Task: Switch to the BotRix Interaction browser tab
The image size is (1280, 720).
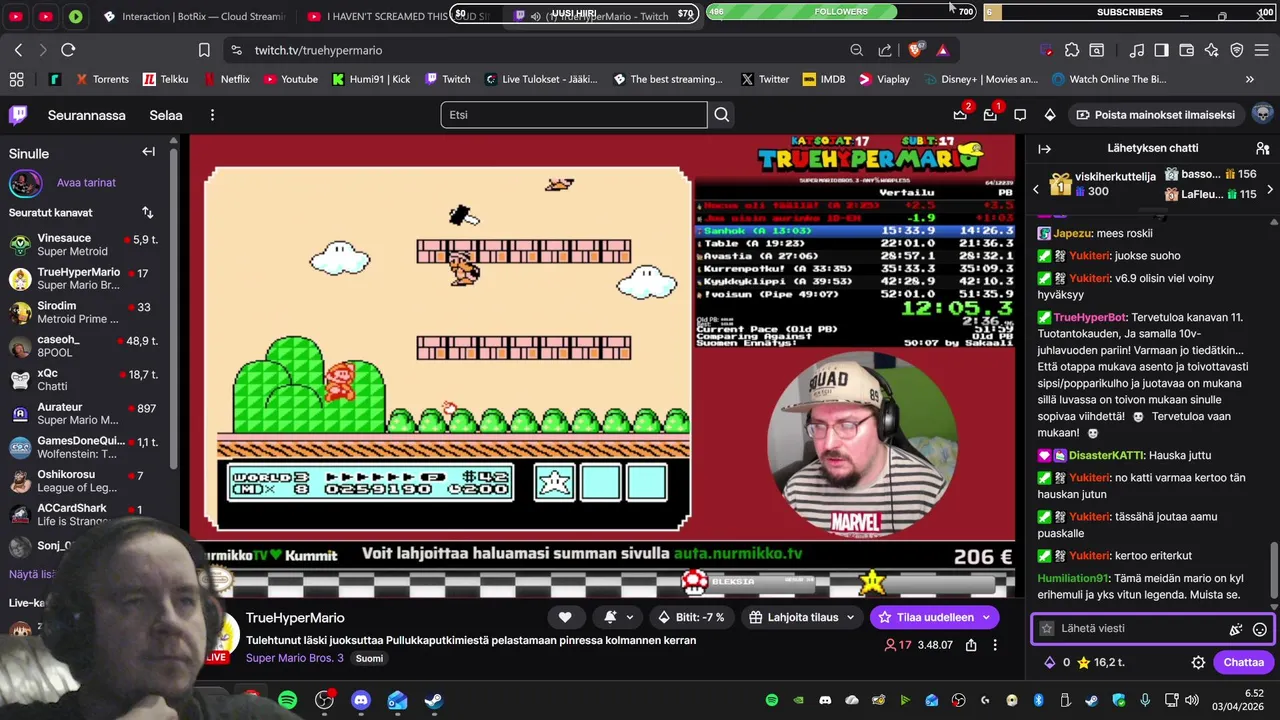Action: 194,17
